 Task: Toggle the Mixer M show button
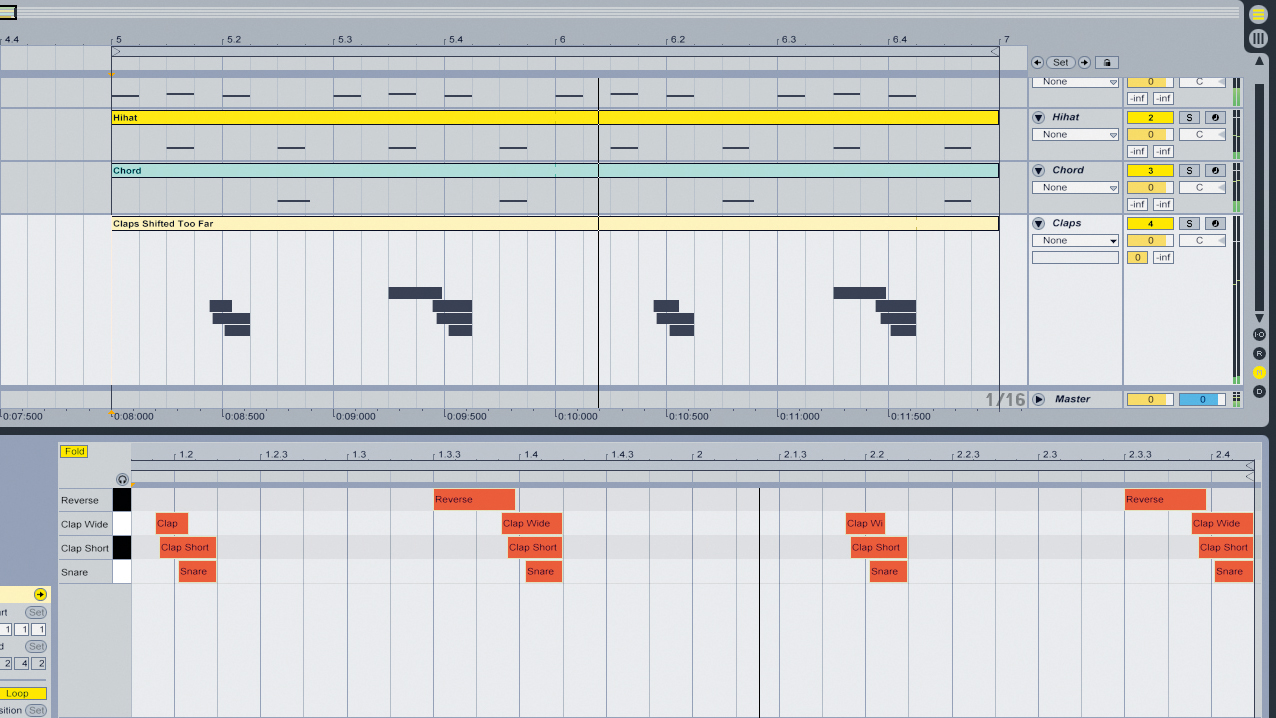point(1259,372)
